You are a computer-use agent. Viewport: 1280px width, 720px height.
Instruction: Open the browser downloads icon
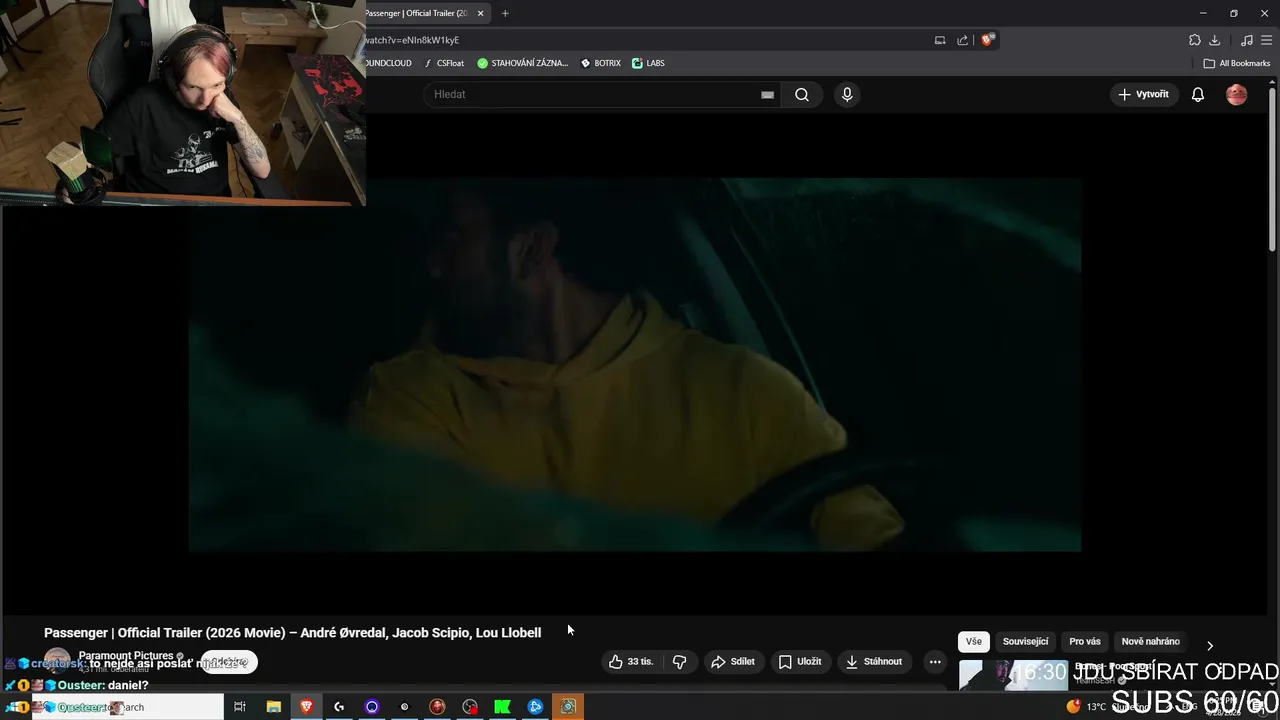point(1214,40)
